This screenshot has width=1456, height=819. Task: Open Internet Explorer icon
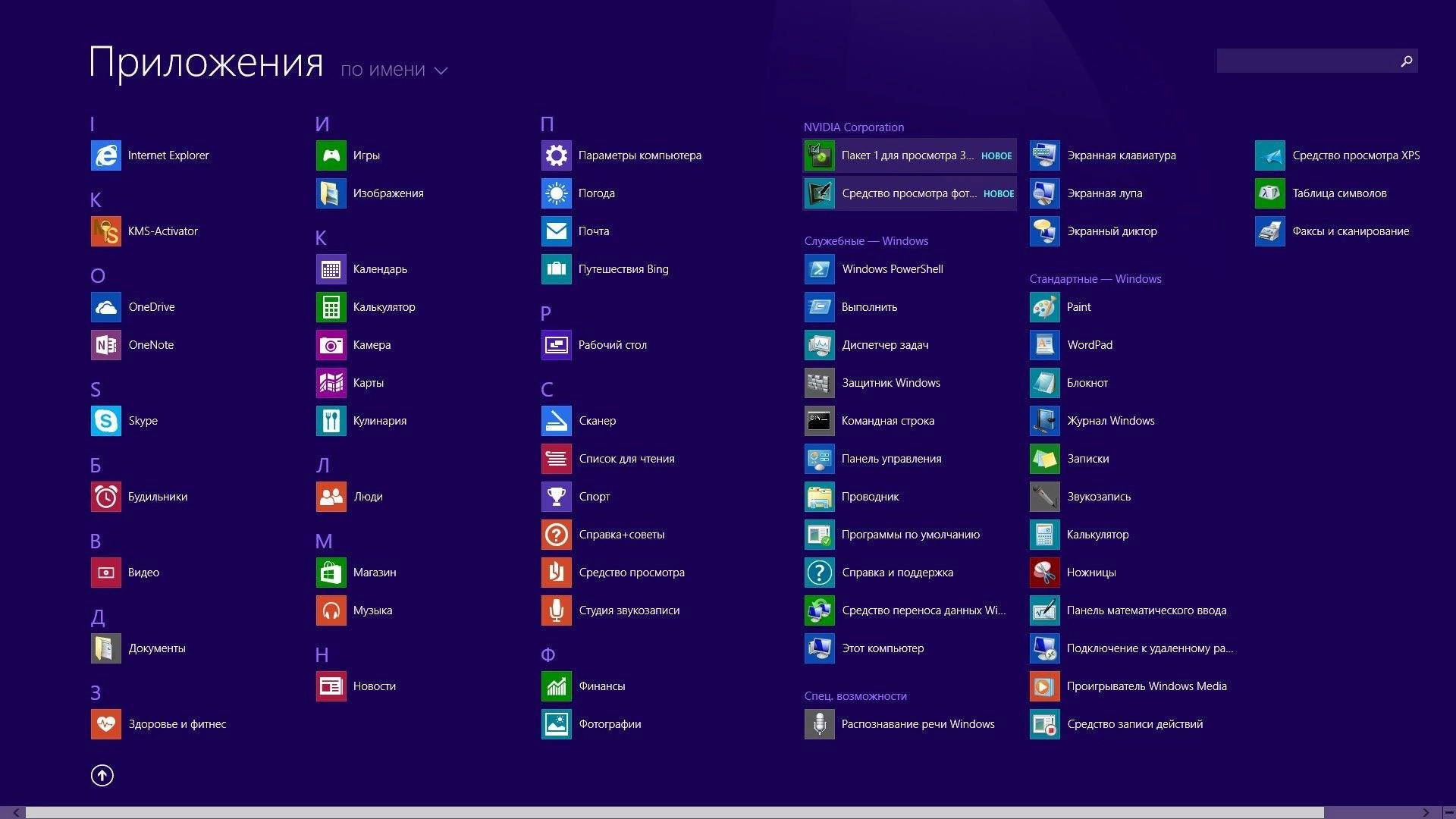tap(106, 155)
